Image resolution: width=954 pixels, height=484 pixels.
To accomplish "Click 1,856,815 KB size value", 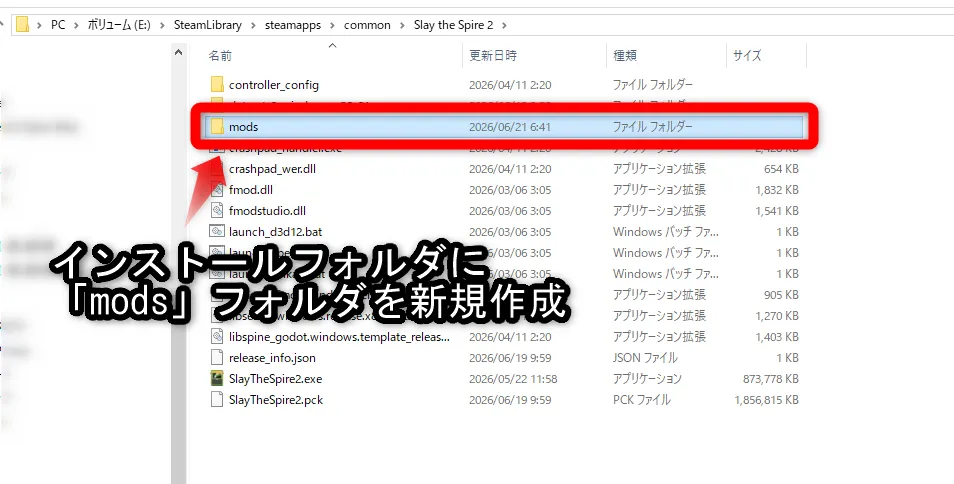I will pos(766,400).
